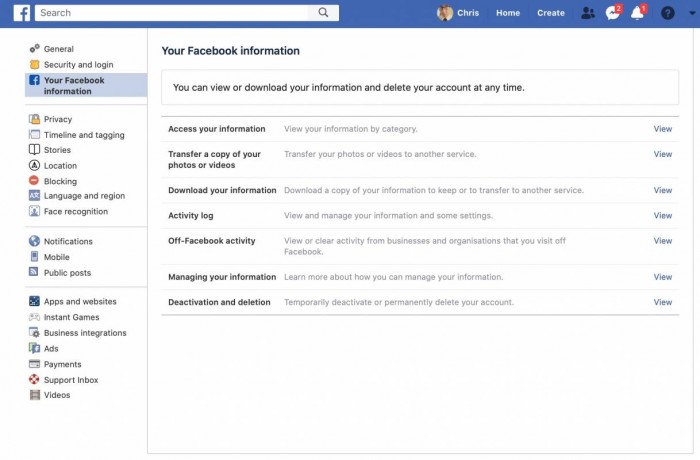700x460 pixels.
Task: Click the search magnifier icon
Action: [323, 13]
